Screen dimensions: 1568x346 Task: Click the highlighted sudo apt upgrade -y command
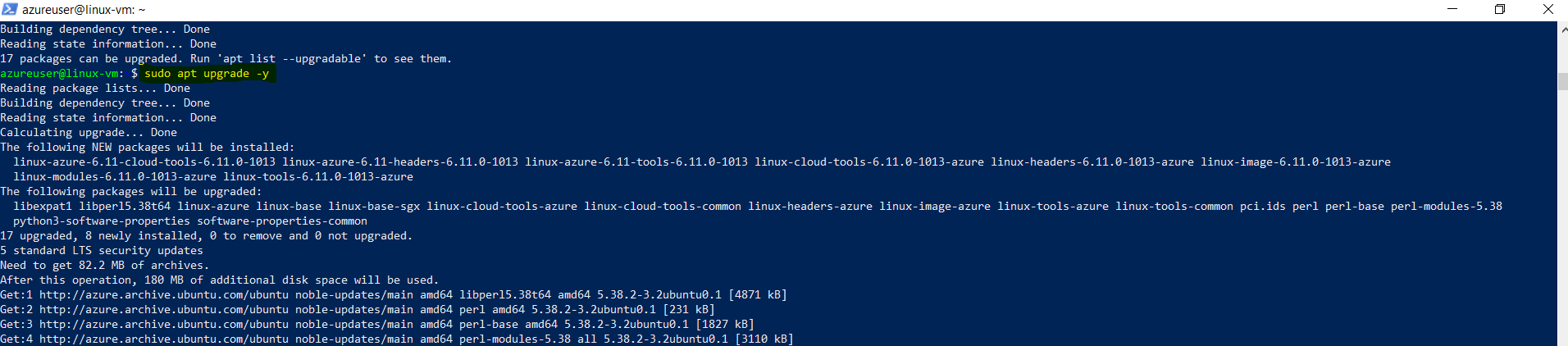207,74
